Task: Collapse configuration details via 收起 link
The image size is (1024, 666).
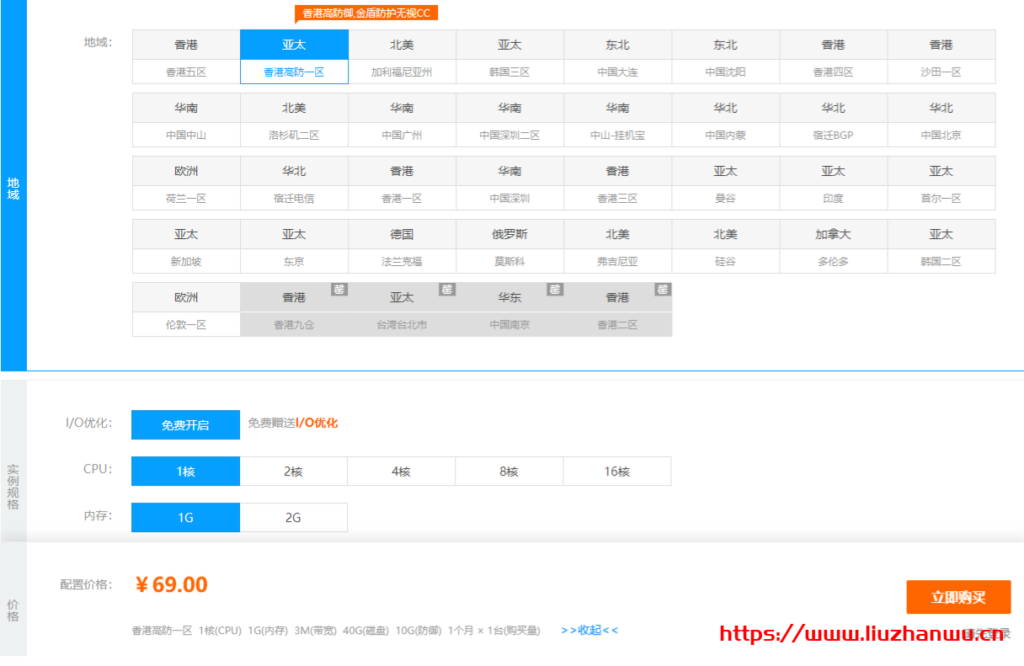Action: click(587, 631)
